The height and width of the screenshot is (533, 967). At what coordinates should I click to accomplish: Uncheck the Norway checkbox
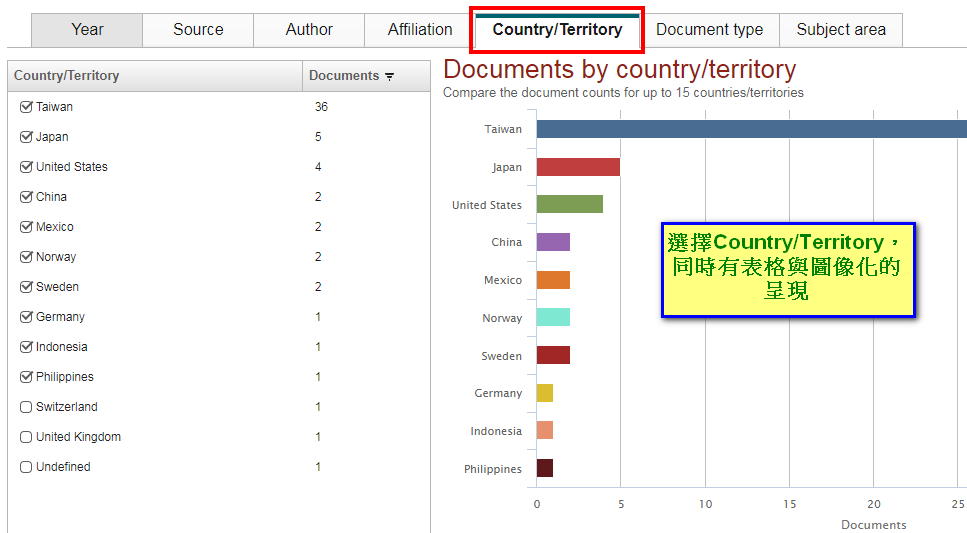click(26, 257)
